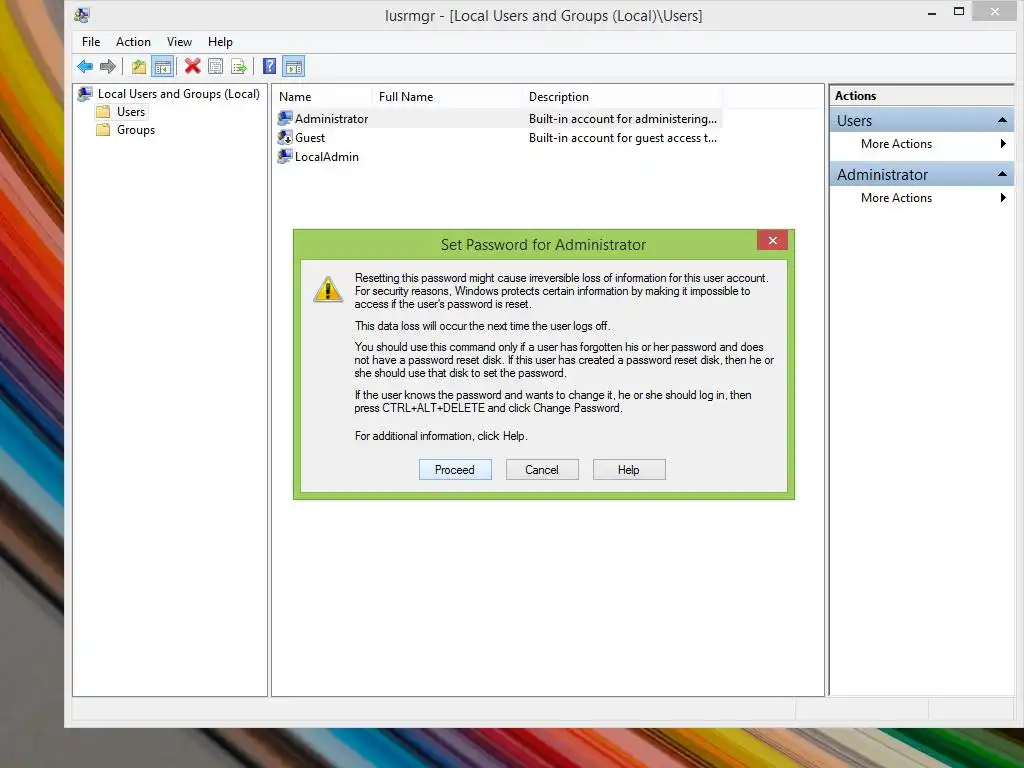This screenshot has height=768, width=1024.
Task: Collapse the Users section in Actions pane
Action: (1002, 120)
